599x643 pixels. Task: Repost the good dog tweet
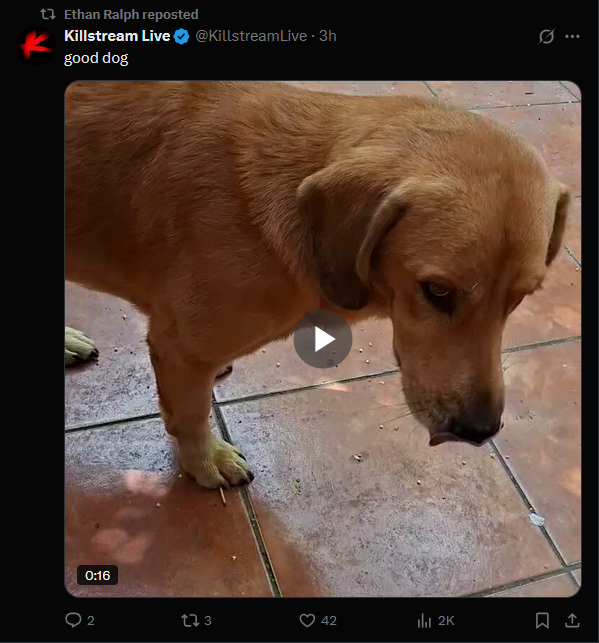click(190, 620)
